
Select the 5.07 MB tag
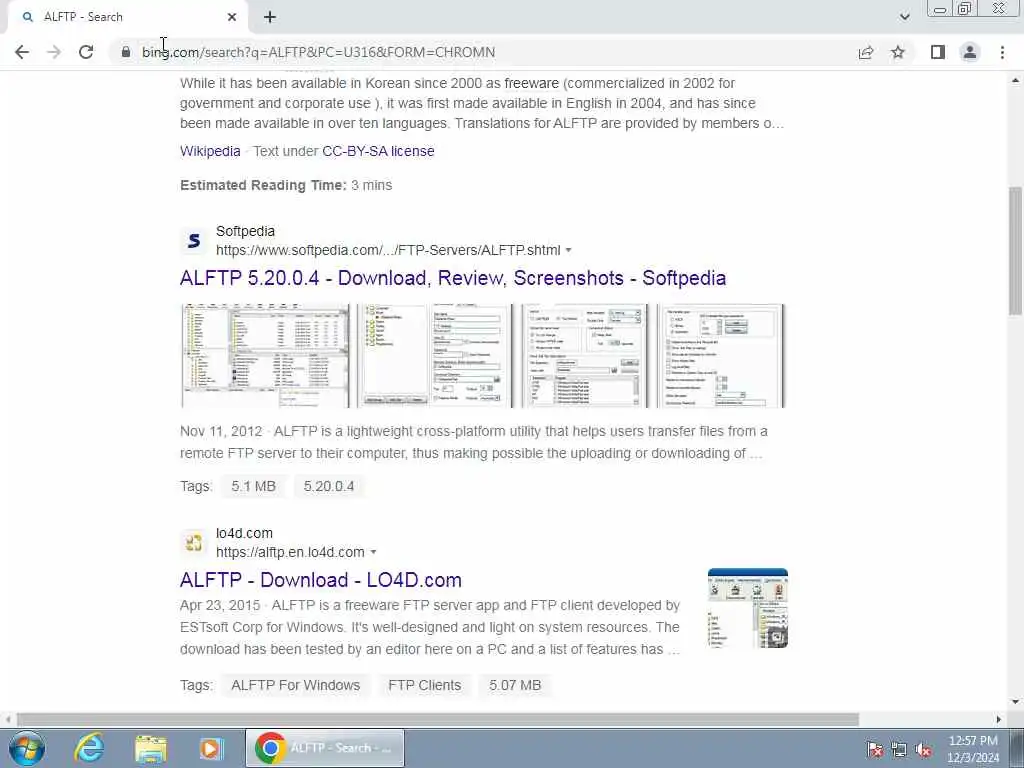point(515,685)
